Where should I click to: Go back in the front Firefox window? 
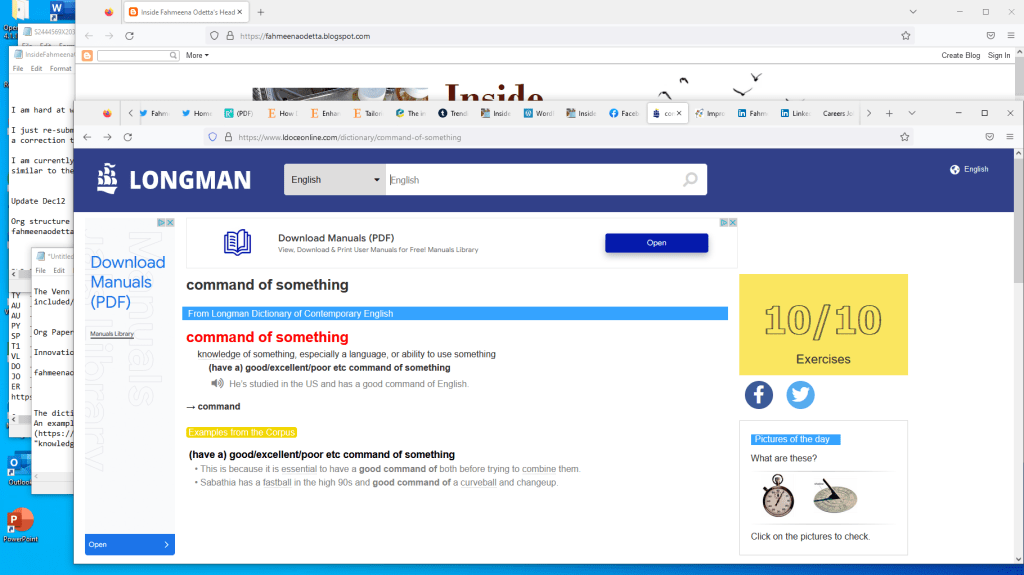coord(88,137)
